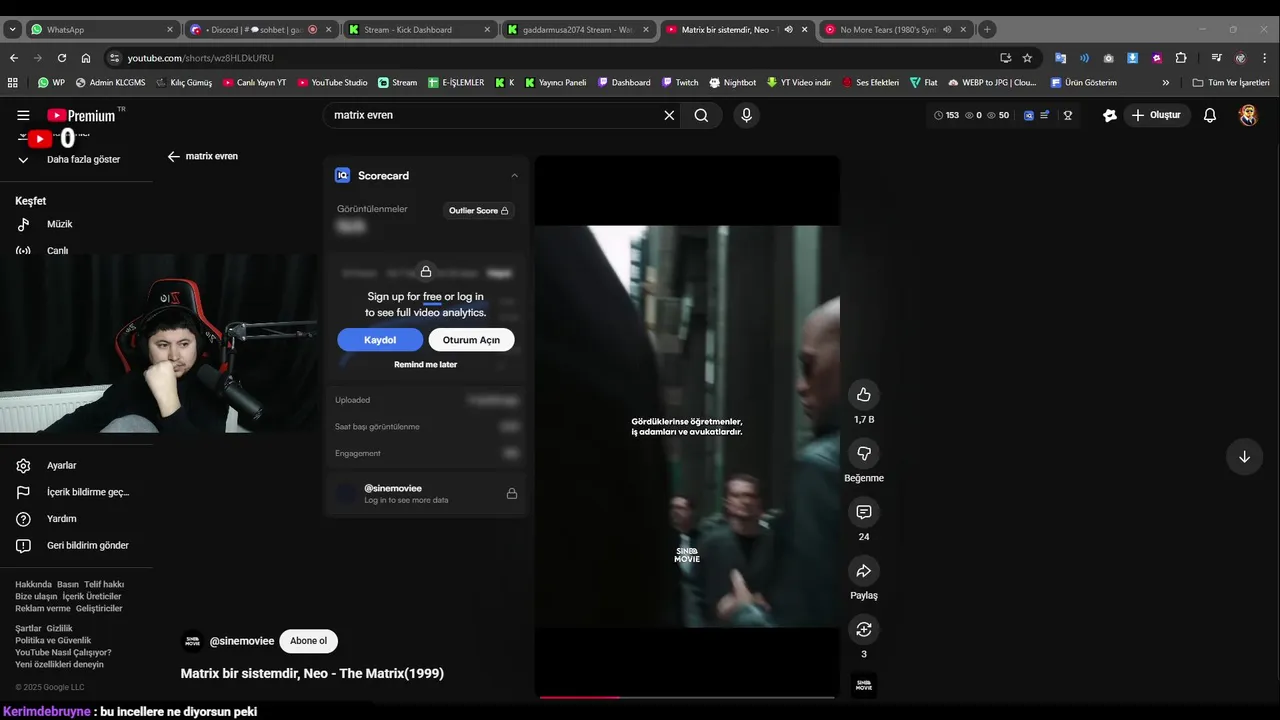Mute the Matrix bir sistemdir tab audio
Screen dimensions: 1280x720
pyautogui.click(x=788, y=30)
